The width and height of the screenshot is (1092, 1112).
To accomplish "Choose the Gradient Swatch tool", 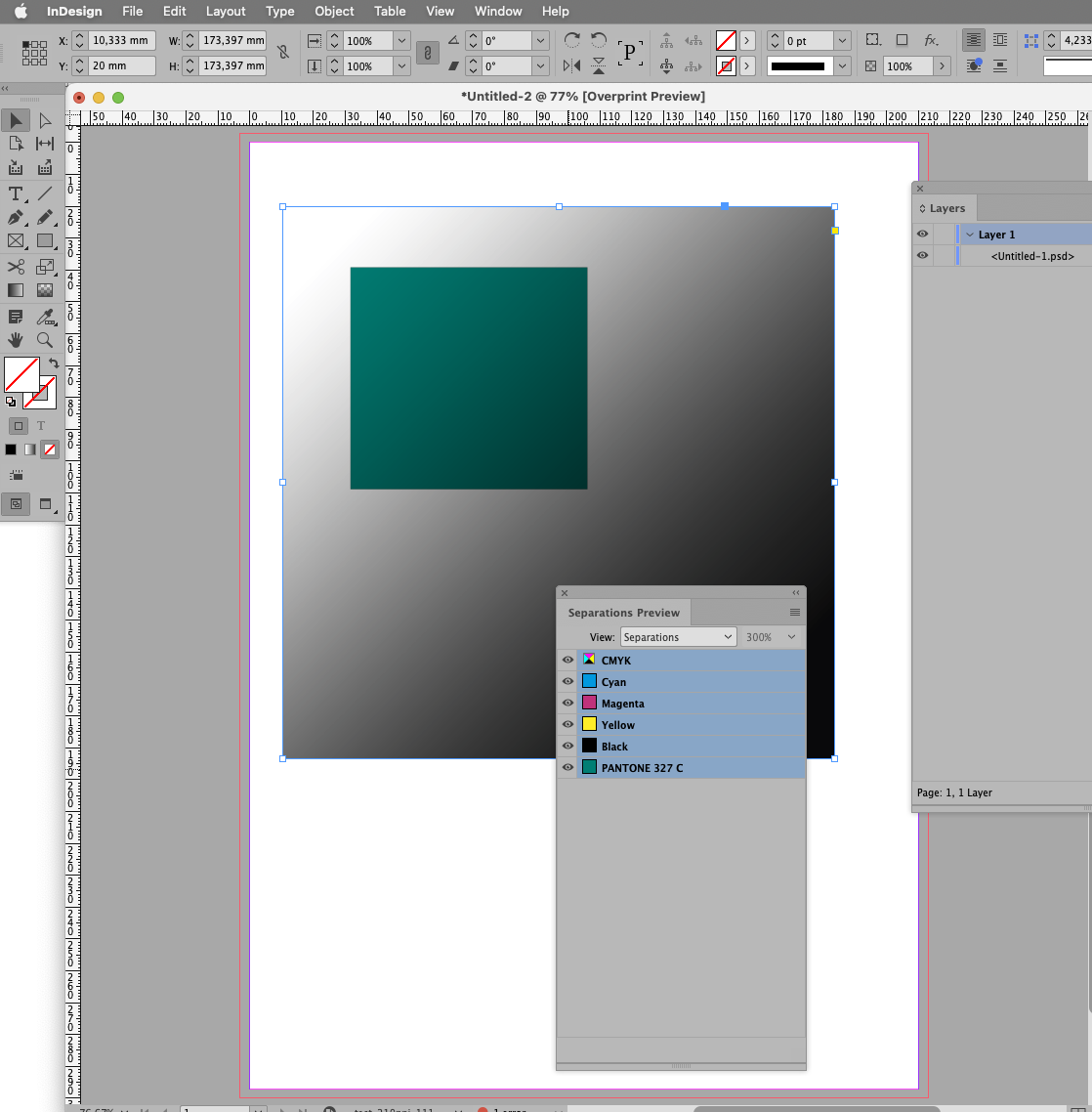I will [x=16, y=290].
